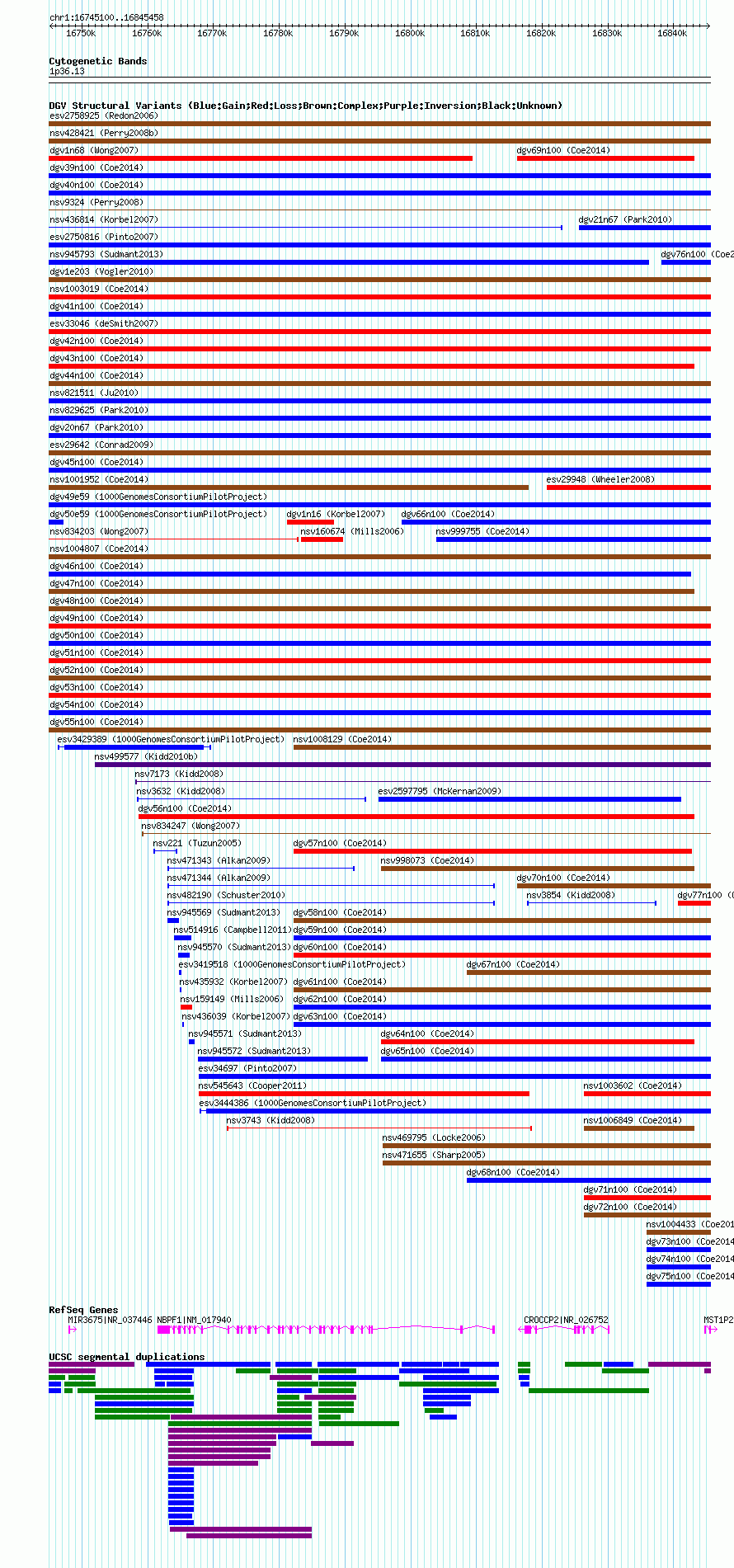
Task: Click esv29948 (Wheeler2008) label
Action: [x=601, y=479]
